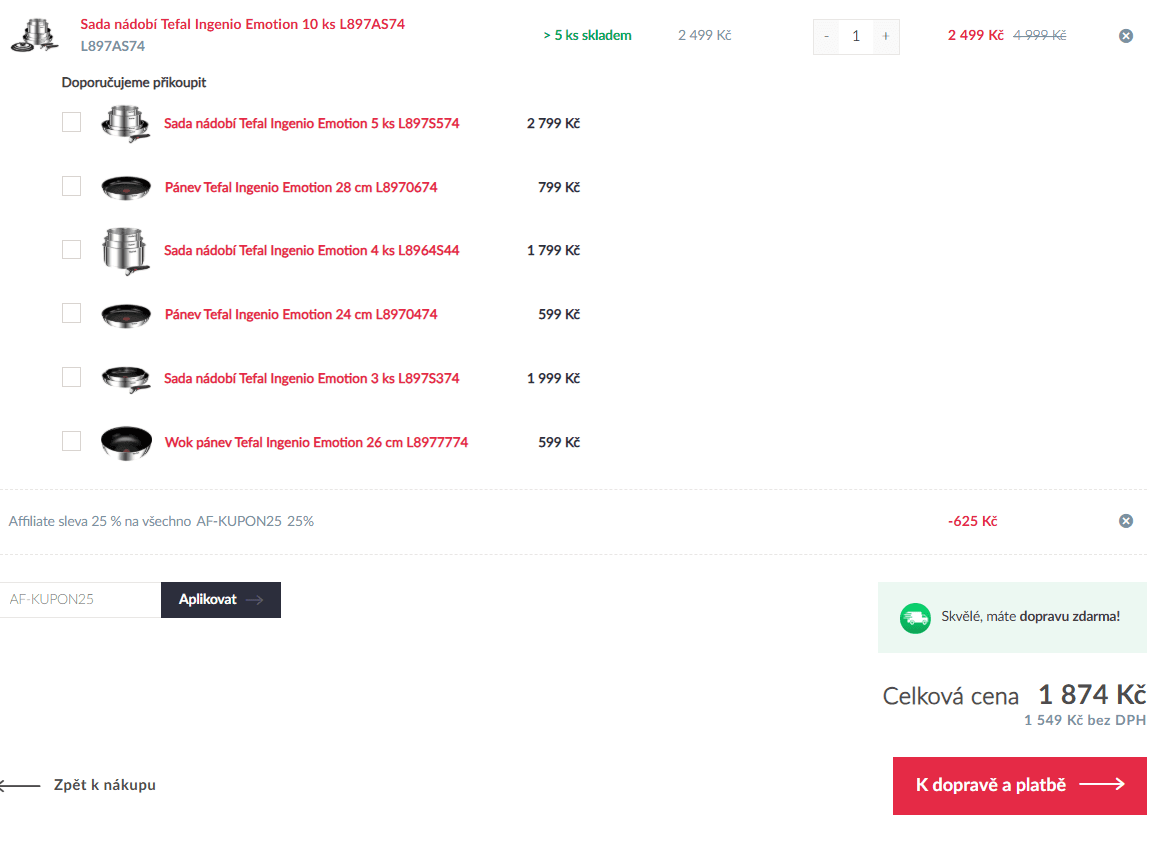Click the 1 999 Kč price
The image size is (1154, 843).
(x=553, y=378)
